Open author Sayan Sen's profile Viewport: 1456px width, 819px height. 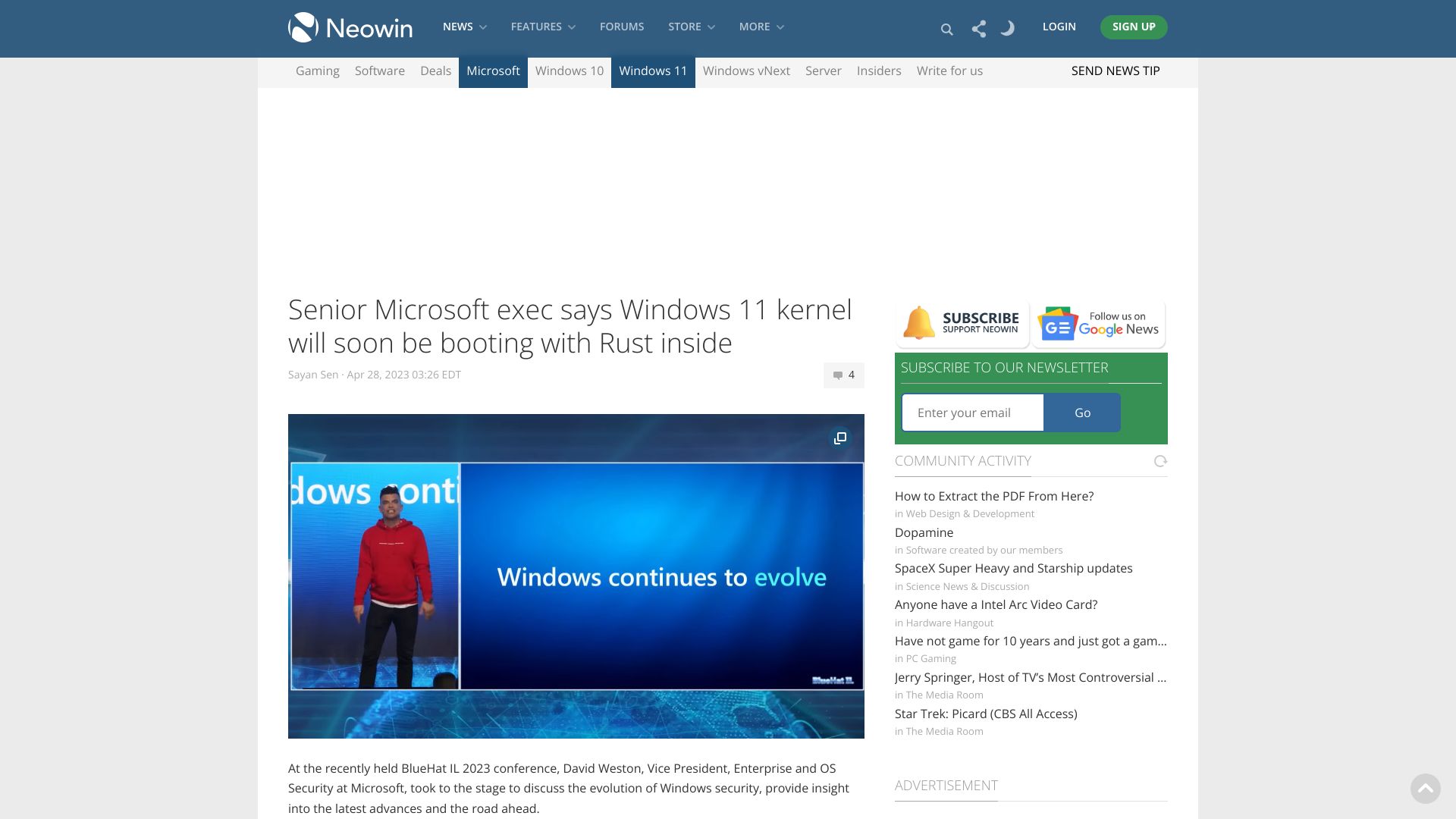(x=313, y=375)
